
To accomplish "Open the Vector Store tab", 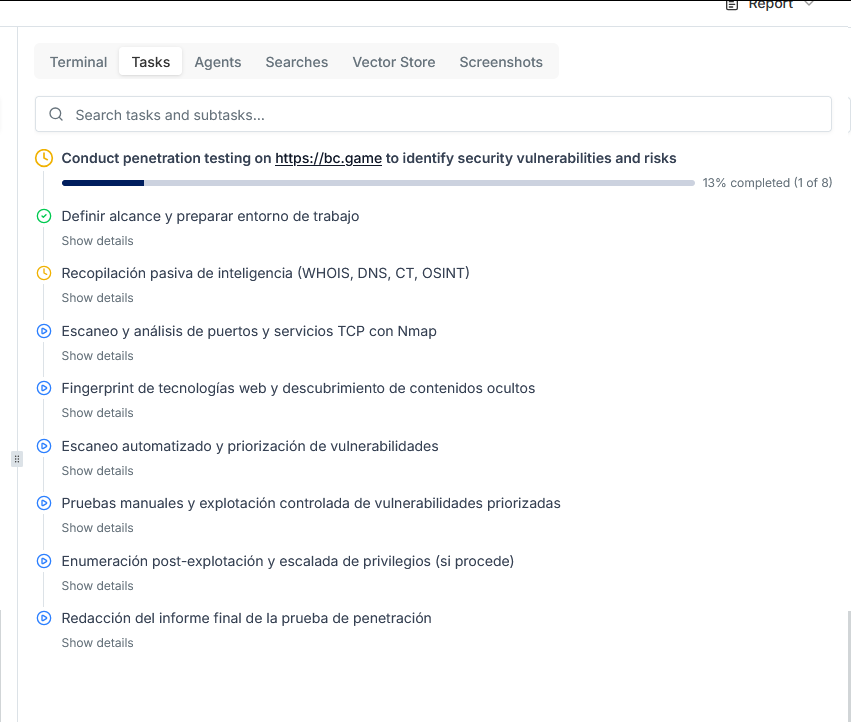I will click(x=393, y=62).
